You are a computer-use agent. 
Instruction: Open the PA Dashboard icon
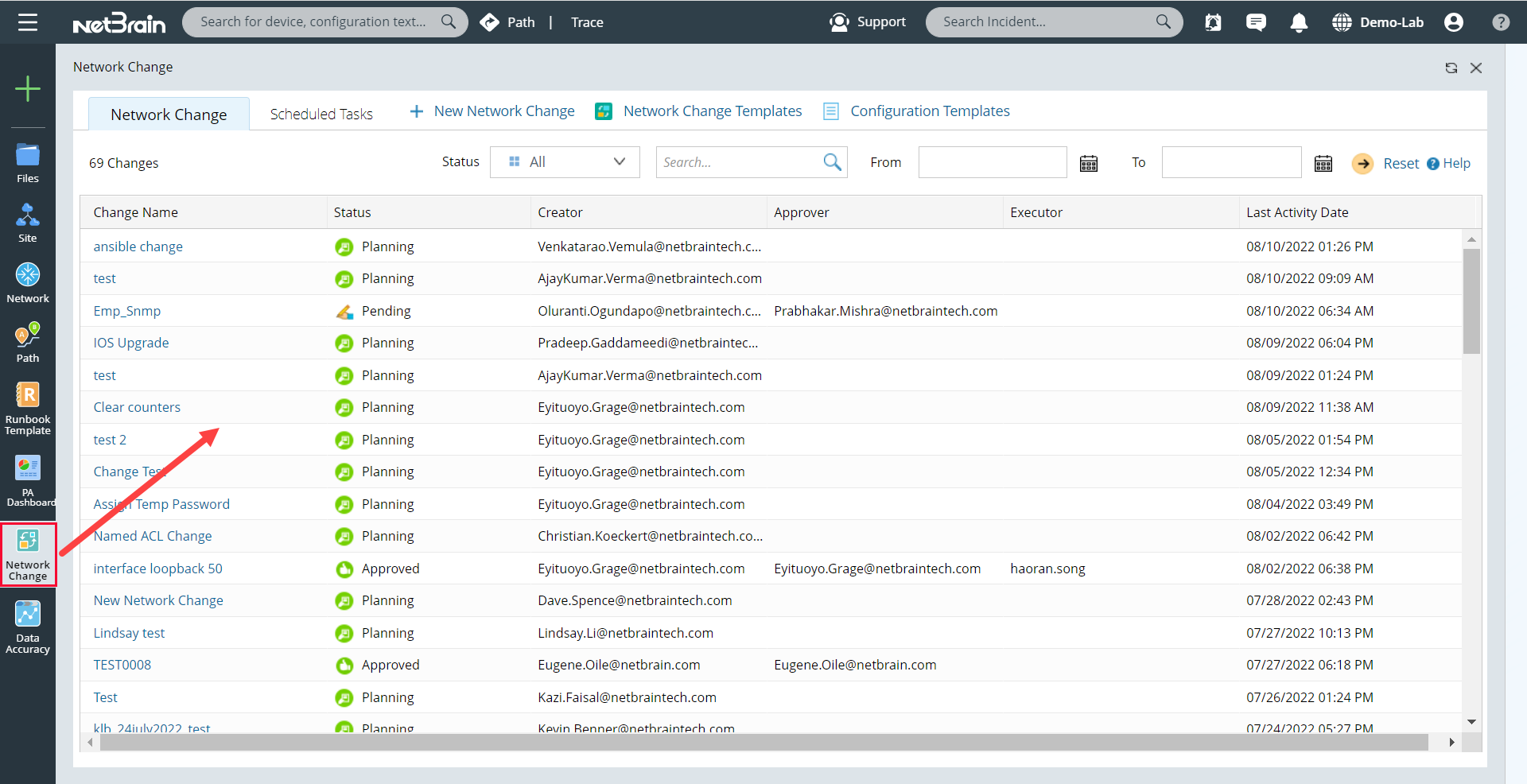pyautogui.click(x=28, y=480)
